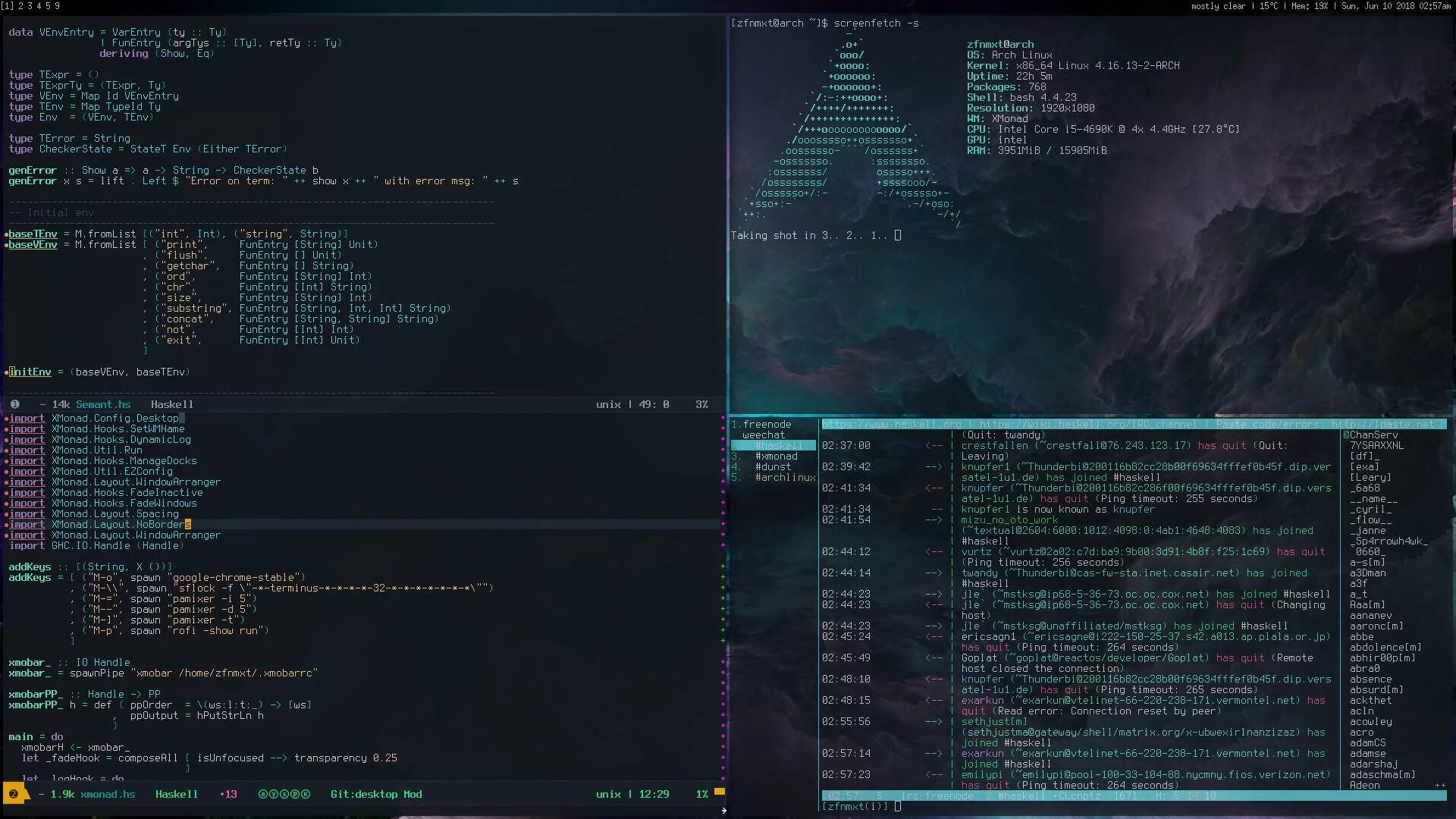Click the date 'Sun, Jun 10 2018 02:57am'

coord(1396,6)
